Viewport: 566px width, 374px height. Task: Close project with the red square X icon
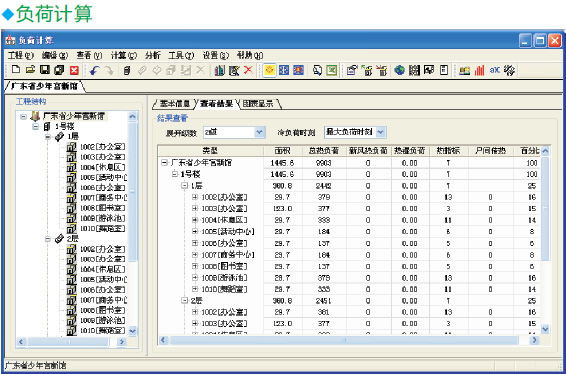click(x=74, y=70)
